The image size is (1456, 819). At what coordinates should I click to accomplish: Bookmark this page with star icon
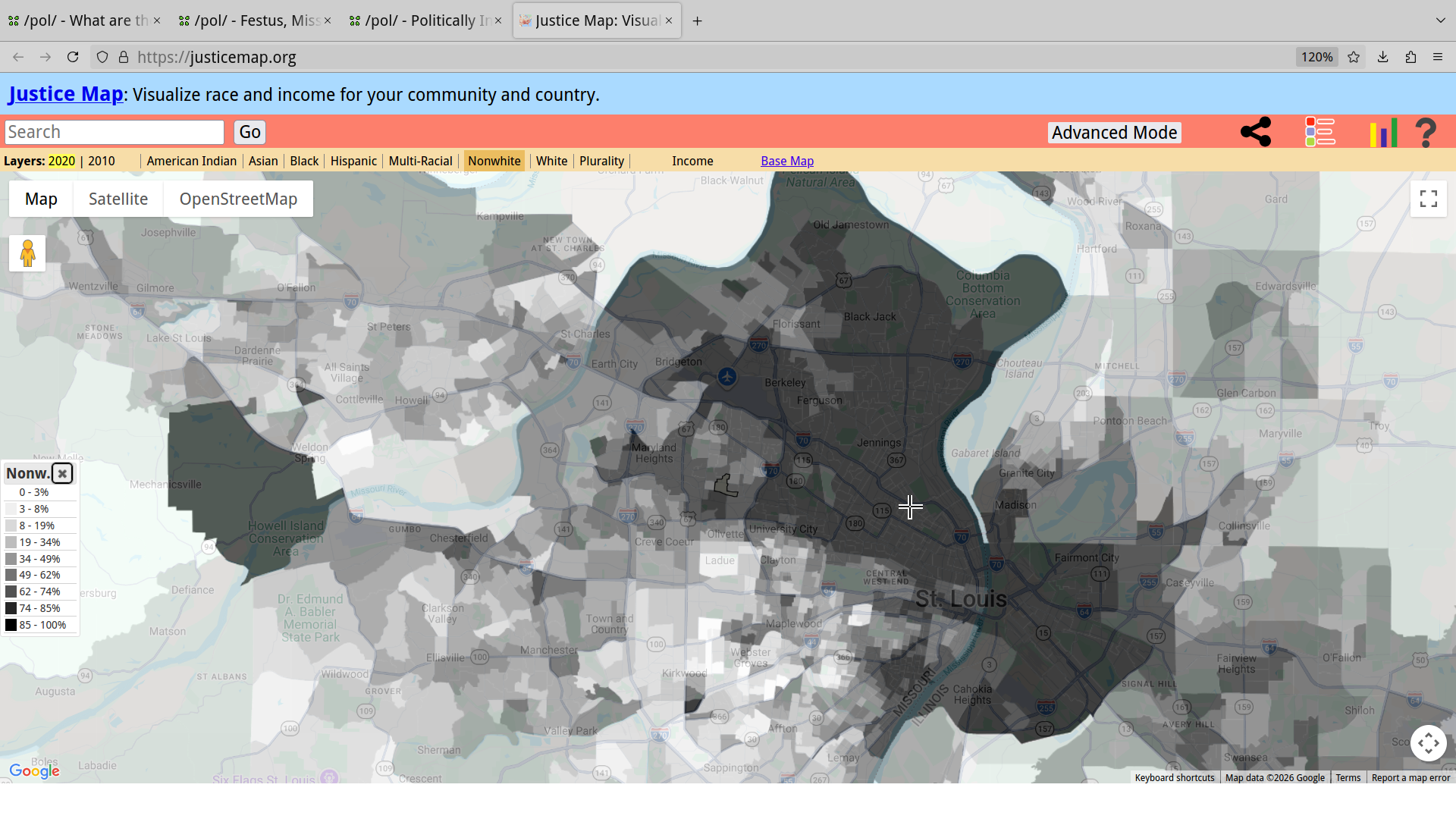(1354, 58)
